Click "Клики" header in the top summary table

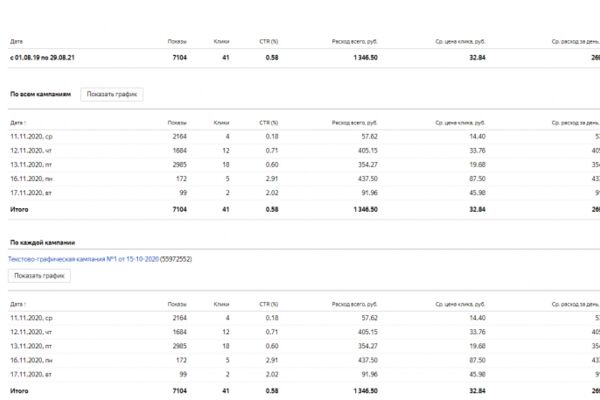point(222,41)
